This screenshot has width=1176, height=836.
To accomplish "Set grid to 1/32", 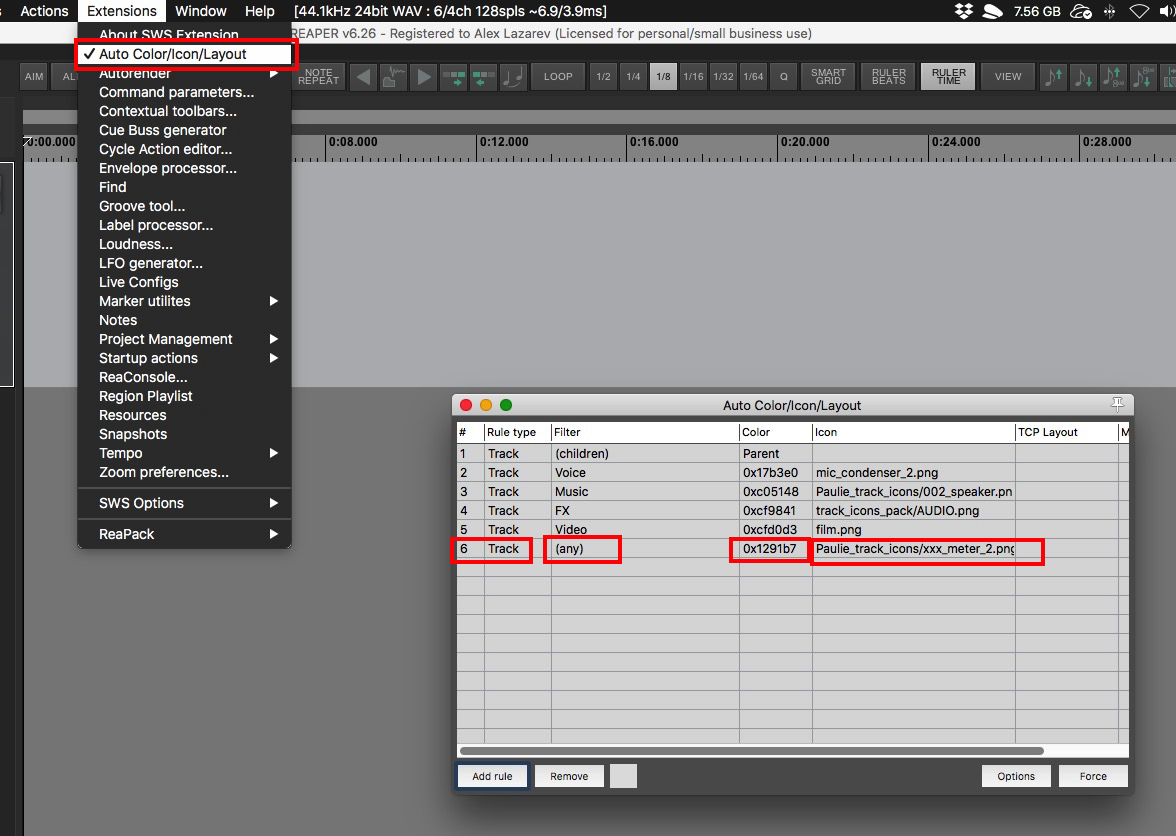I will click(x=723, y=76).
